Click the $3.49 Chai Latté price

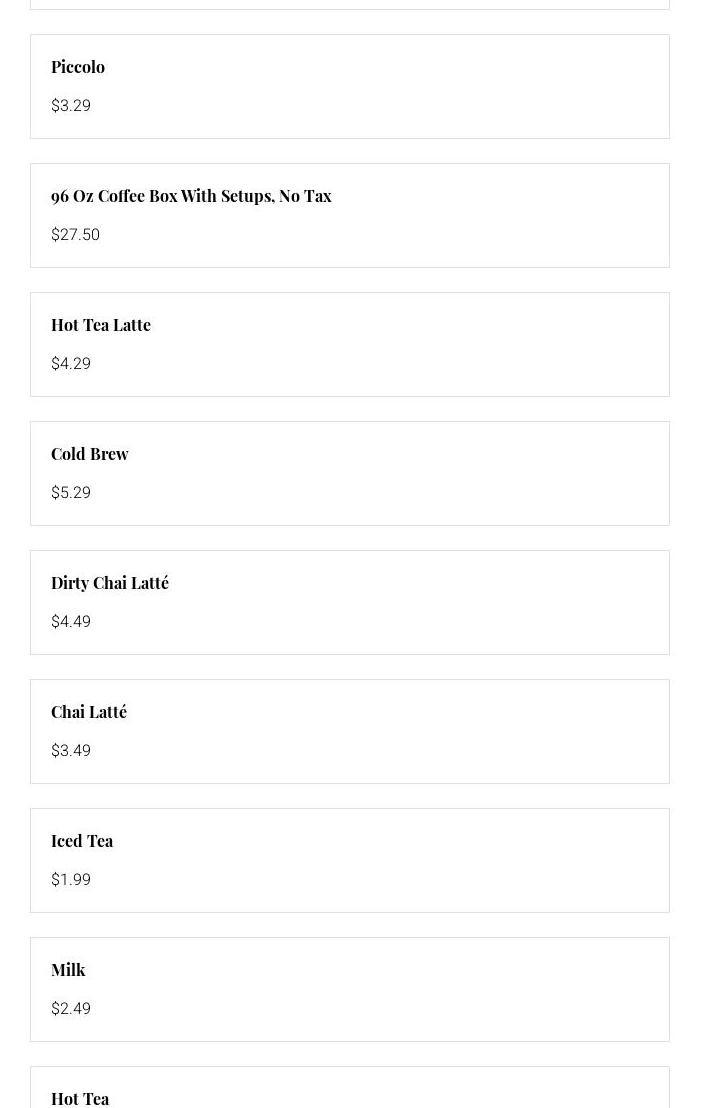click(x=71, y=751)
